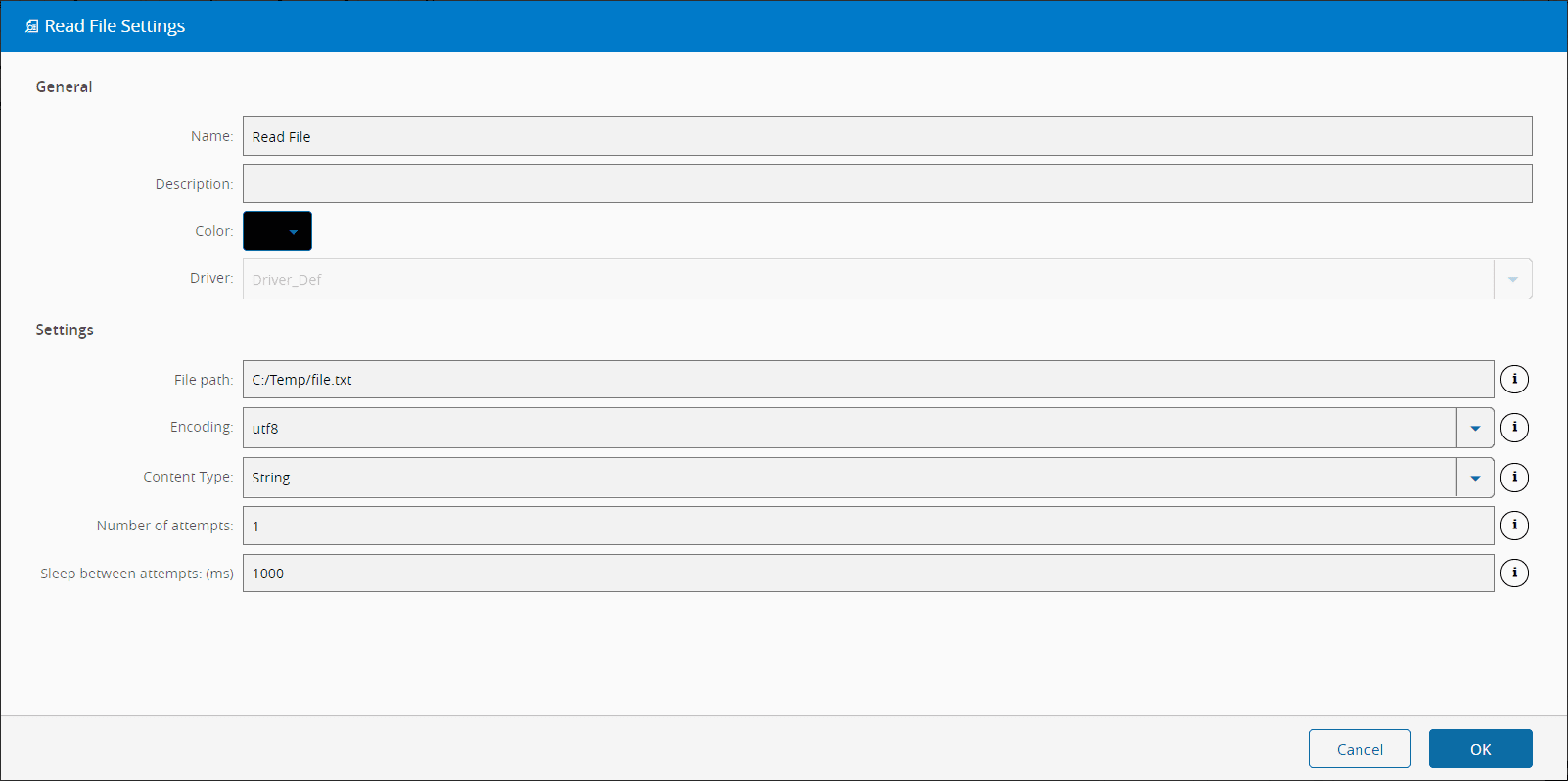Expand the Content Type dropdown arrow
The image size is (1568, 781).
[x=1475, y=478]
